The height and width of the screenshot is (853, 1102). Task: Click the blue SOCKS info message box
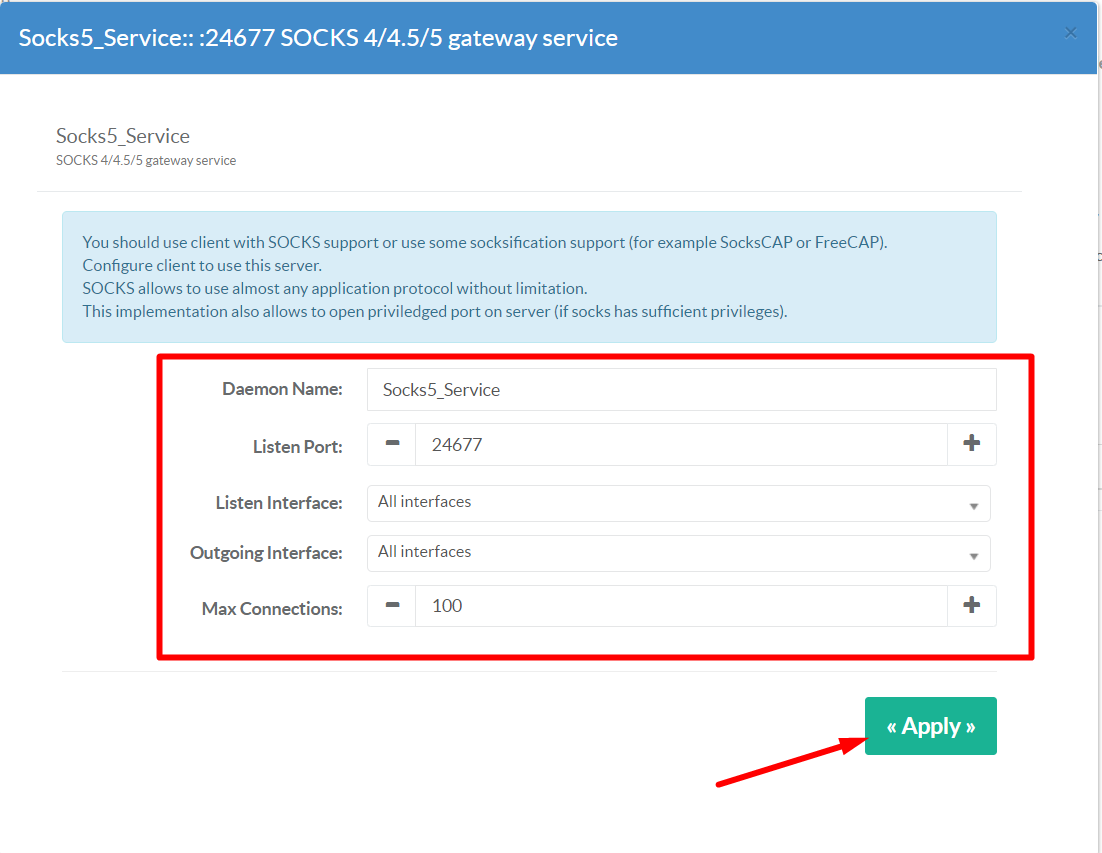[528, 277]
